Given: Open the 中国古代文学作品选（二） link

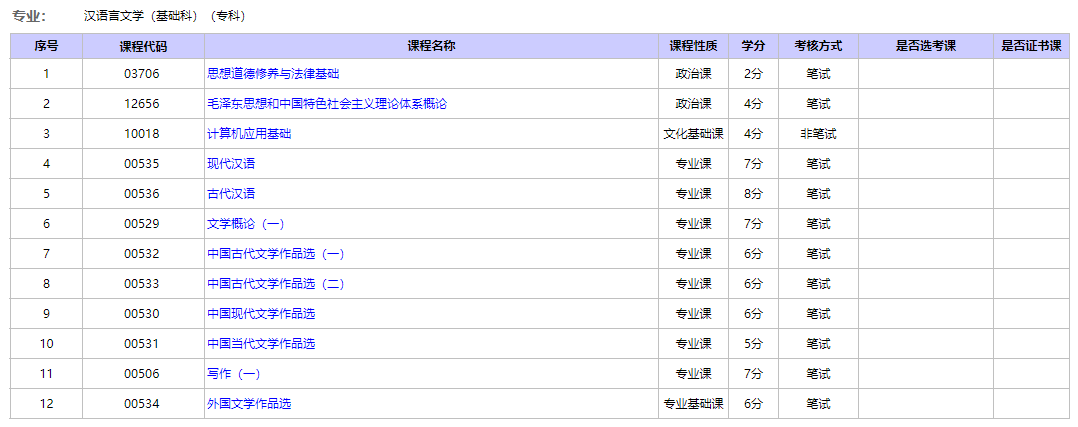Looking at the screenshot, I should 275,284.
